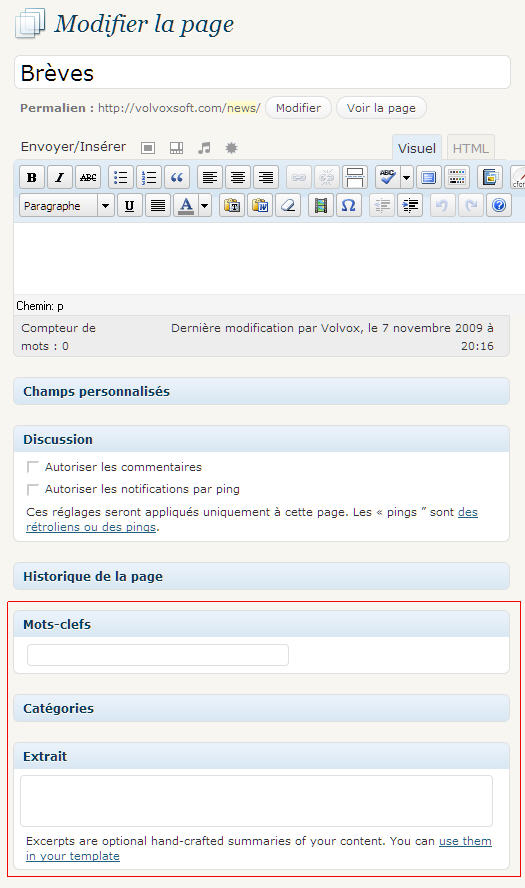This screenshot has width=525, height=888.
Task: Click the Voir la page button
Action: click(x=381, y=108)
